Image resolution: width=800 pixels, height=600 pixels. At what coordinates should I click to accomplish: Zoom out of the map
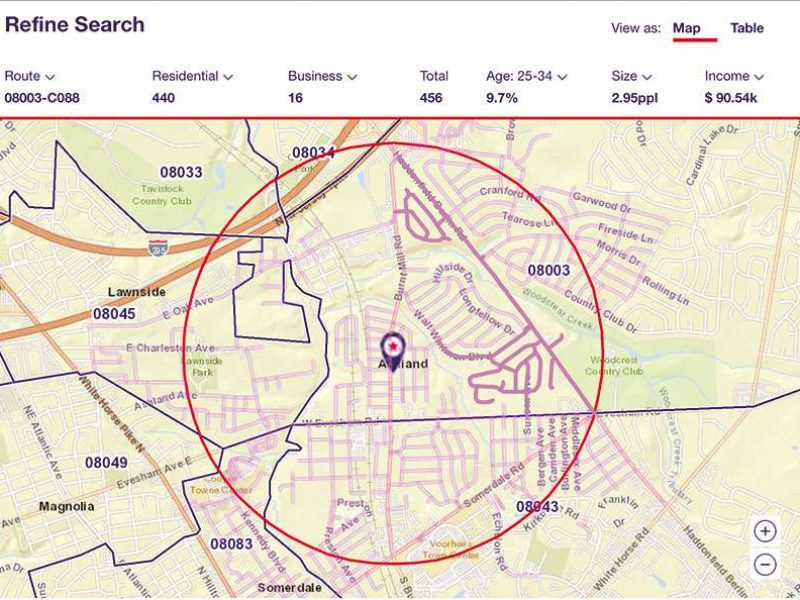point(766,563)
